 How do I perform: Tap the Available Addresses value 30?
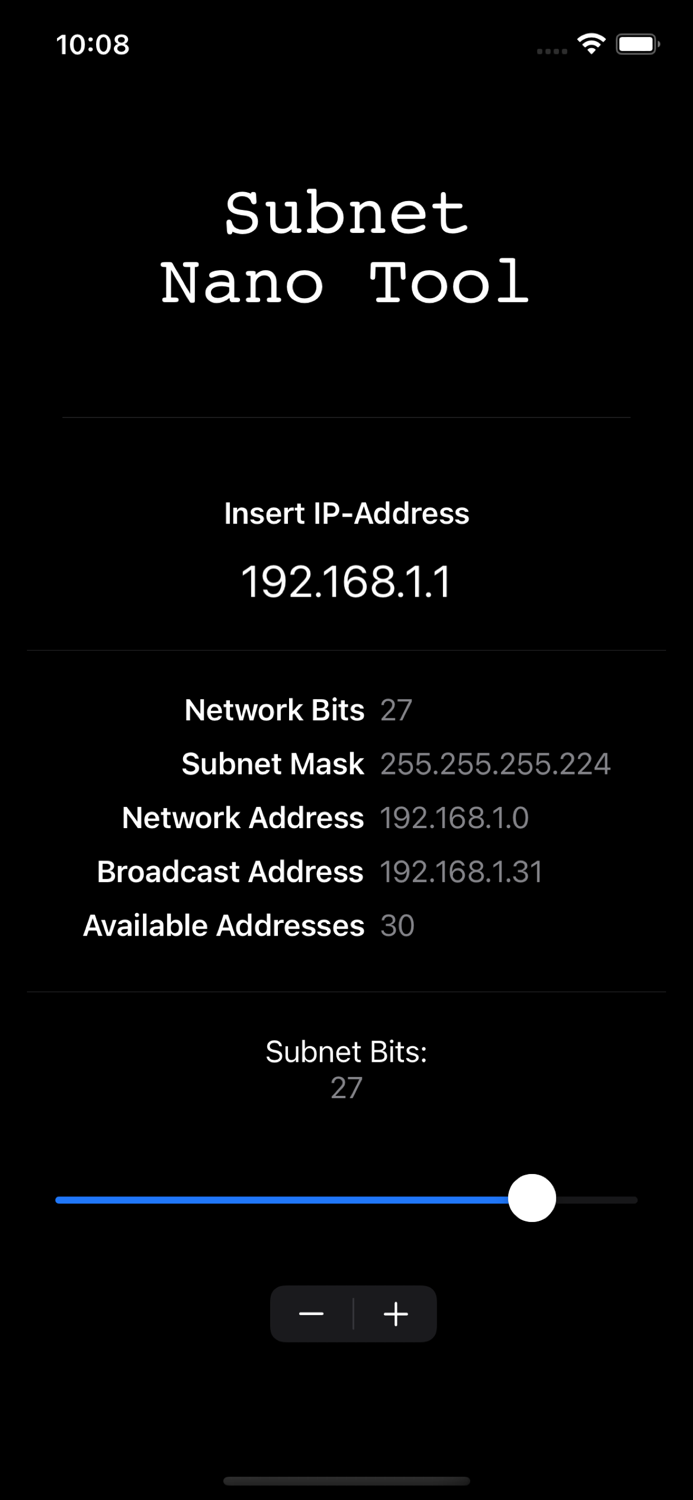(397, 926)
